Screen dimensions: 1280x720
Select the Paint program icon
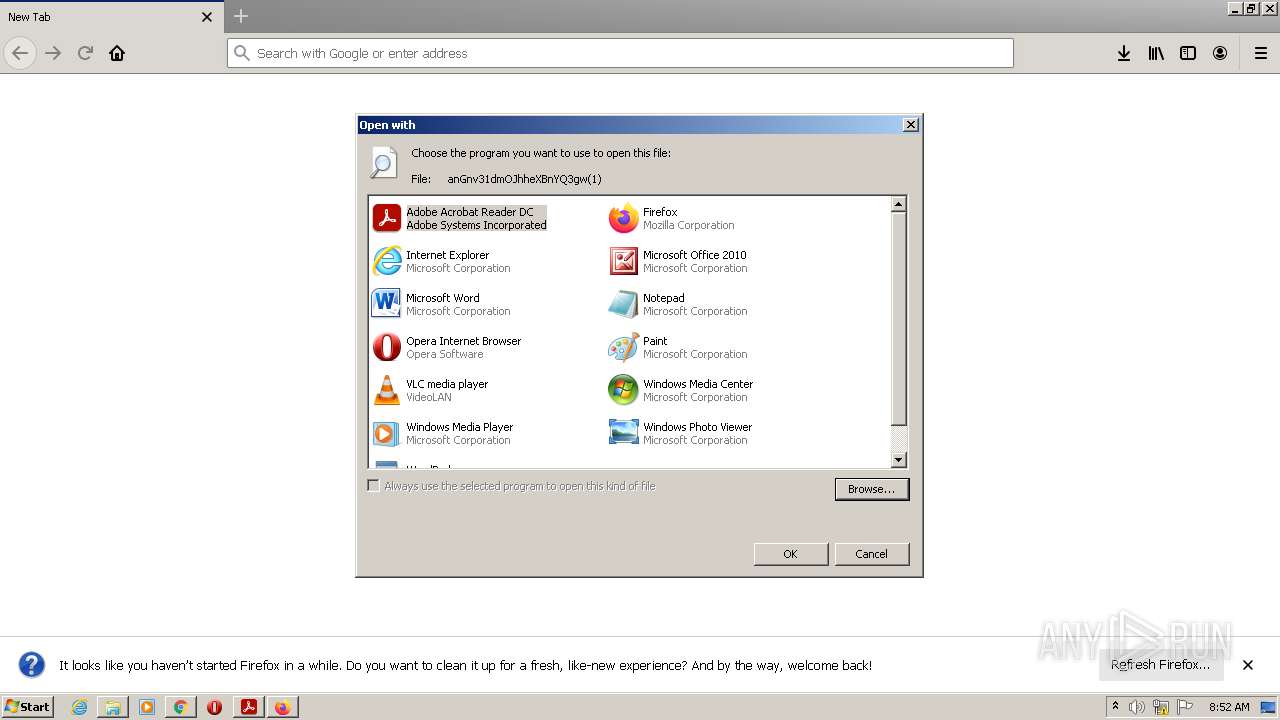623,347
